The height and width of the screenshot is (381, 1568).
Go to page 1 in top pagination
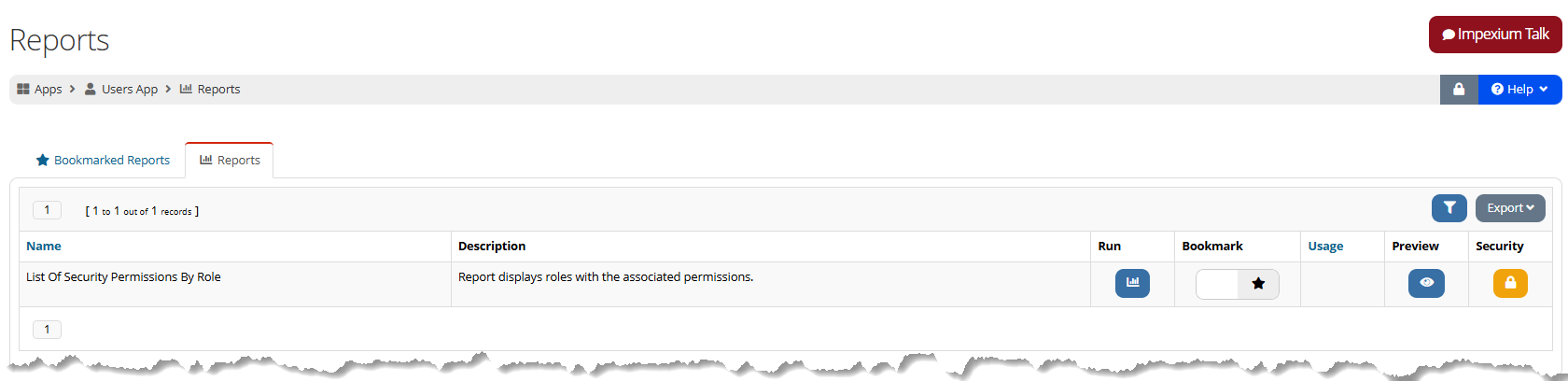pyautogui.click(x=47, y=210)
